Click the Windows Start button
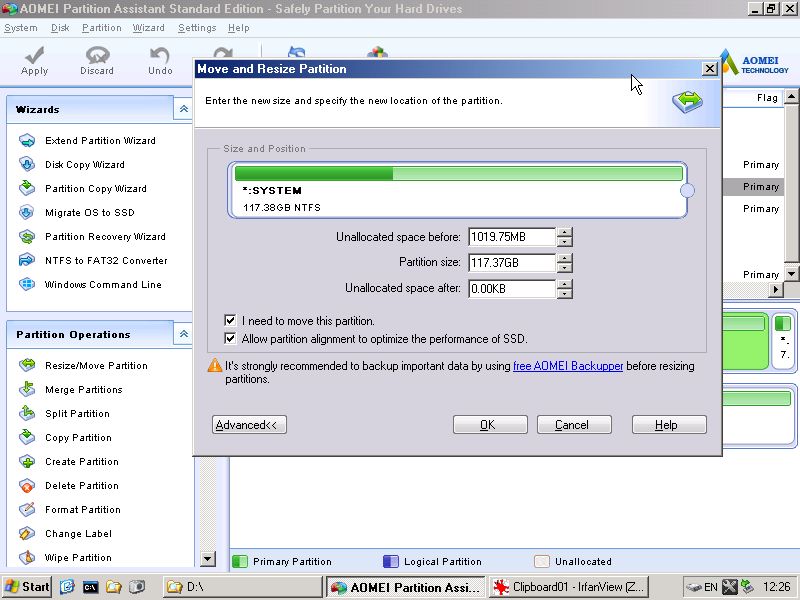Viewport: 800px width, 600px height. click(x=27, y=587)
